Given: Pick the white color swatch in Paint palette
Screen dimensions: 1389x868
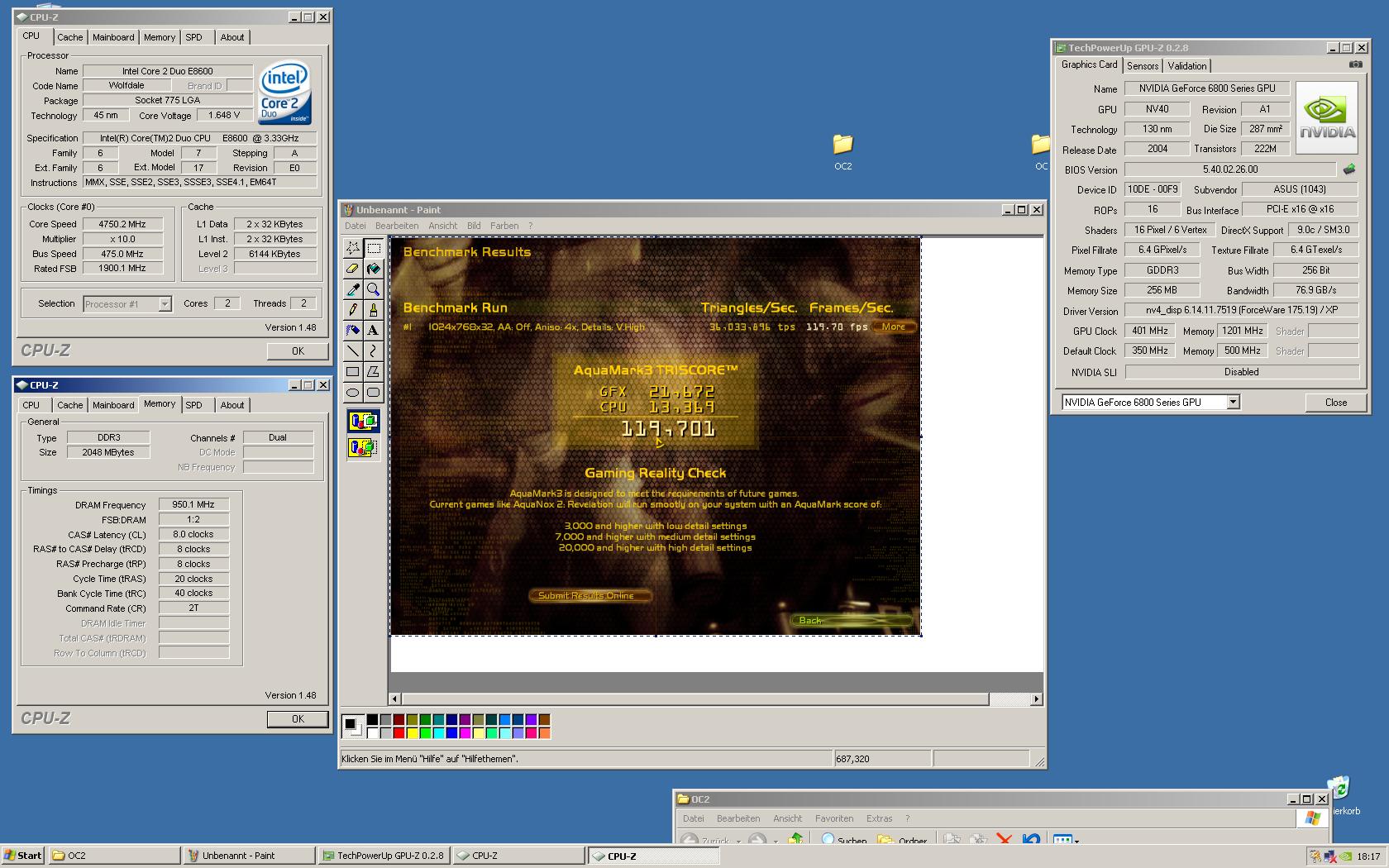Looking at the screenshot, I should point(373,732).
